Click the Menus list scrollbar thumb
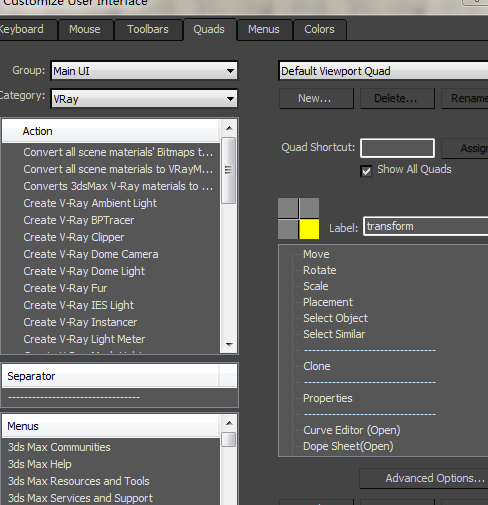488x505 pixels. pyautogui.click(x=229, y=439)
